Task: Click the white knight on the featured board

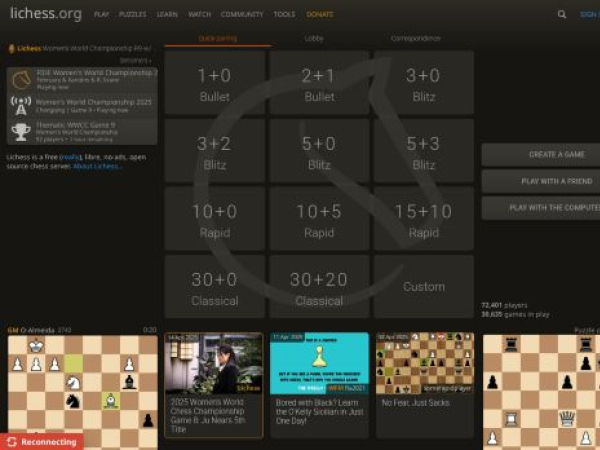Action: click(x=73, y=382)
